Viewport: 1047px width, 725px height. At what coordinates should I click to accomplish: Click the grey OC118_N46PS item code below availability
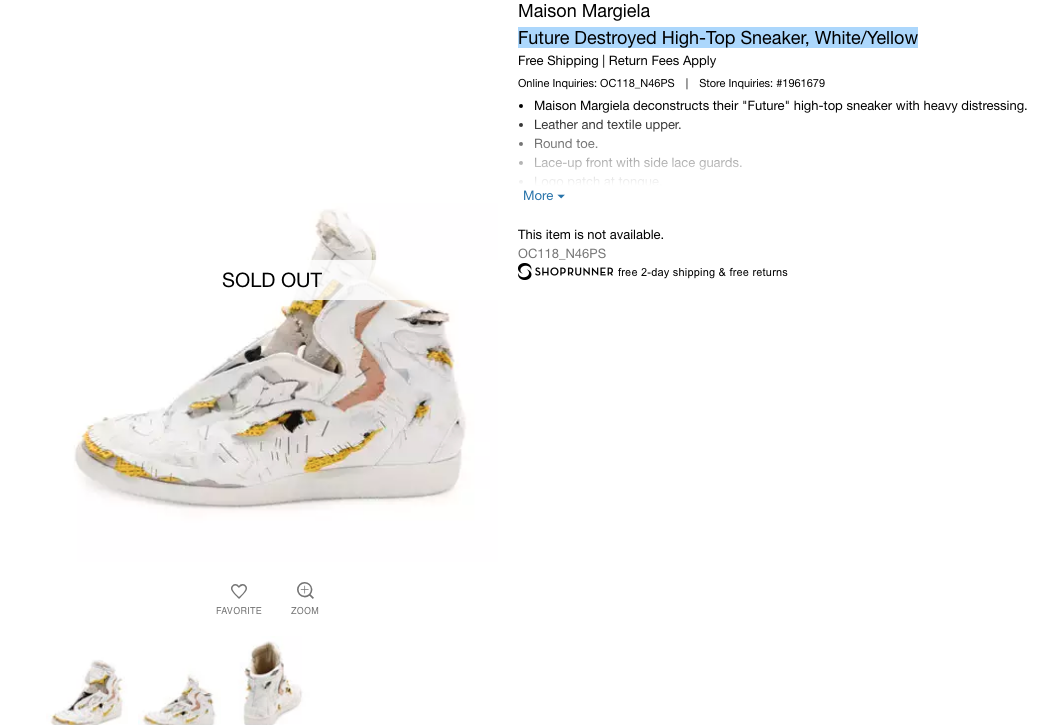[x=562, y=253]
